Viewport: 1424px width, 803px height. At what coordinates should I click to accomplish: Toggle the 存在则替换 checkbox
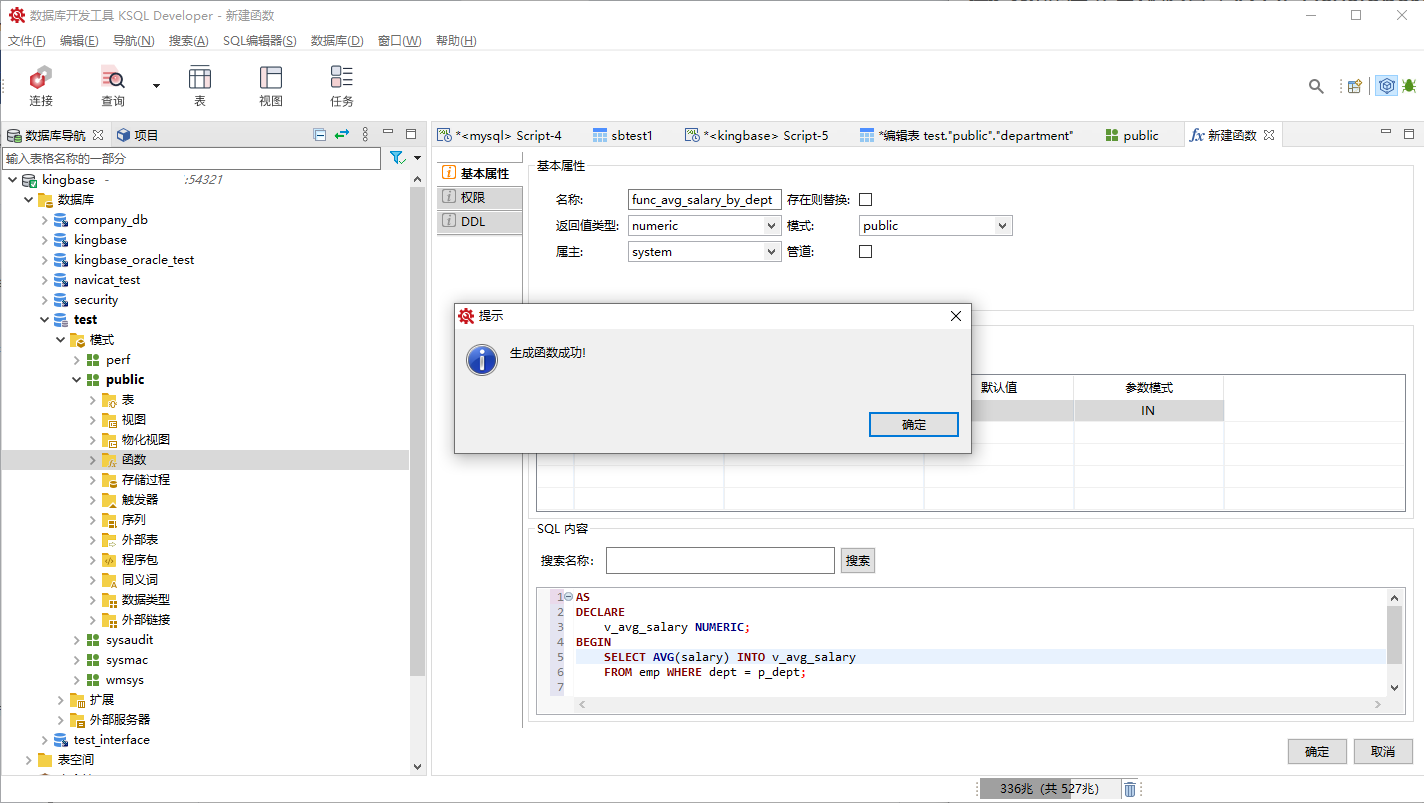(866, 200)
